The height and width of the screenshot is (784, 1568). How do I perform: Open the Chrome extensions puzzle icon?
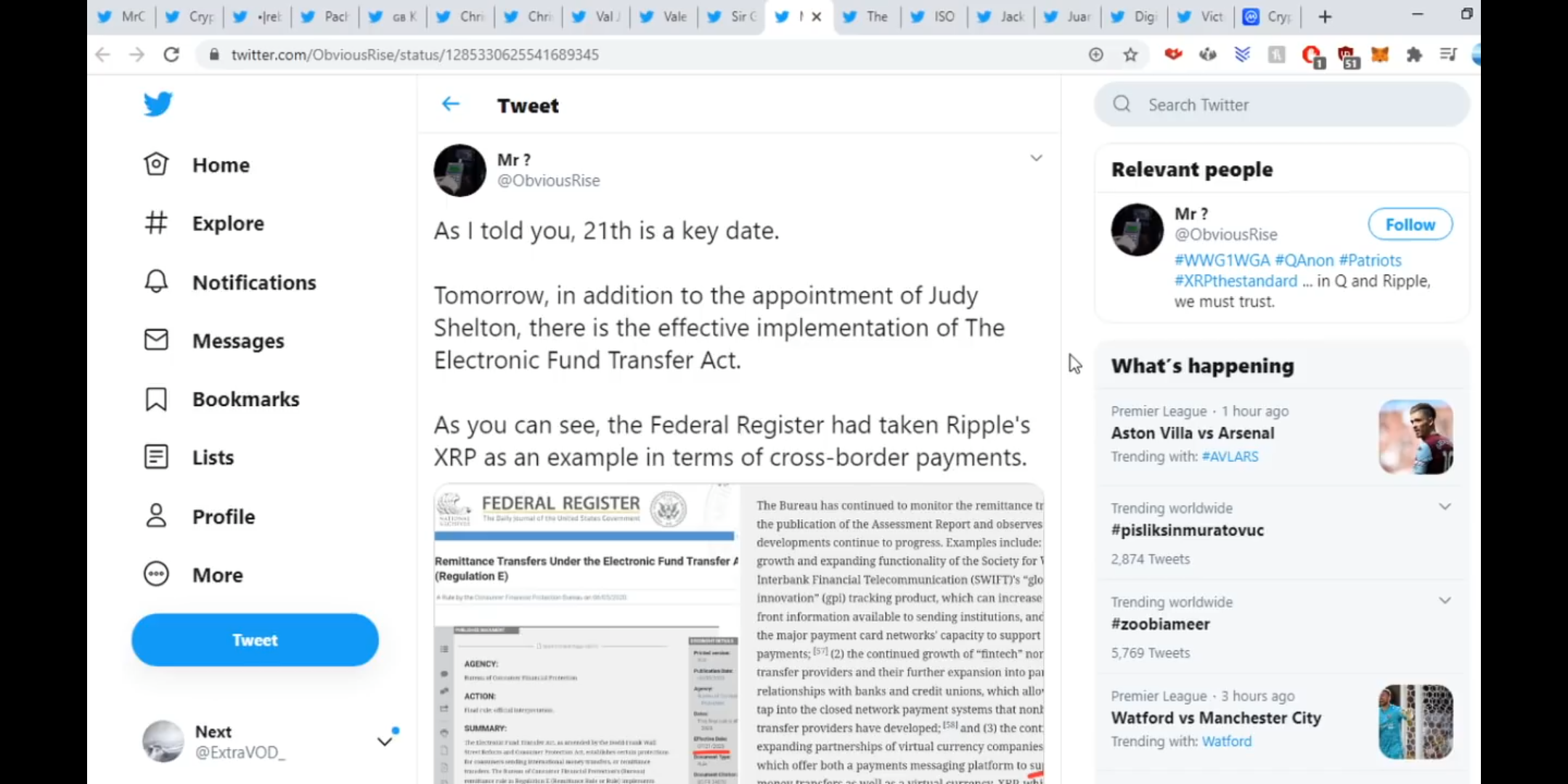point(1414,54)
